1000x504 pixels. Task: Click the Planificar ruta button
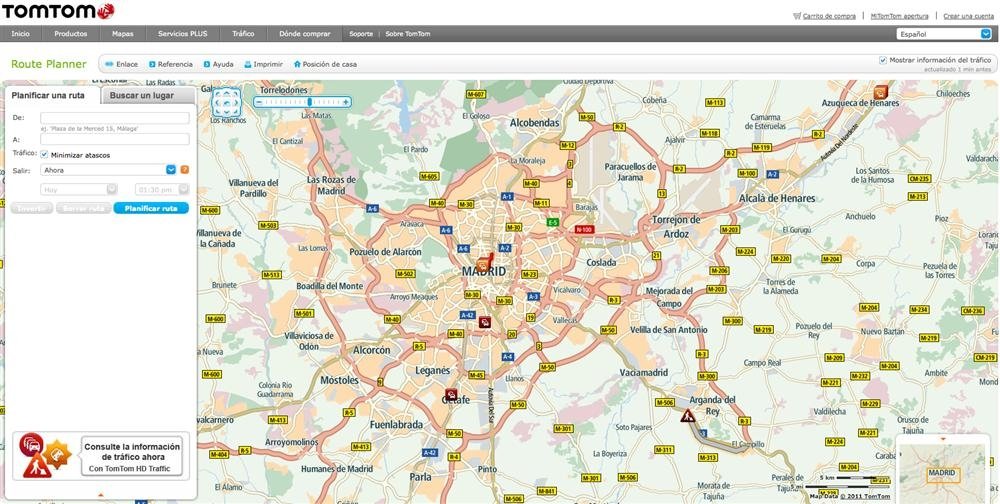pyautogui.click(x=151, y=208)
